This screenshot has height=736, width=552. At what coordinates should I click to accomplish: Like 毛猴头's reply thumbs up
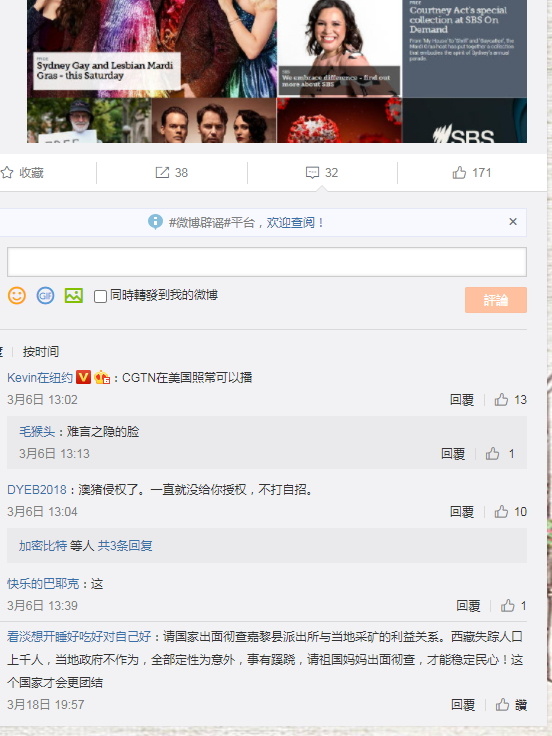point(492,453)
